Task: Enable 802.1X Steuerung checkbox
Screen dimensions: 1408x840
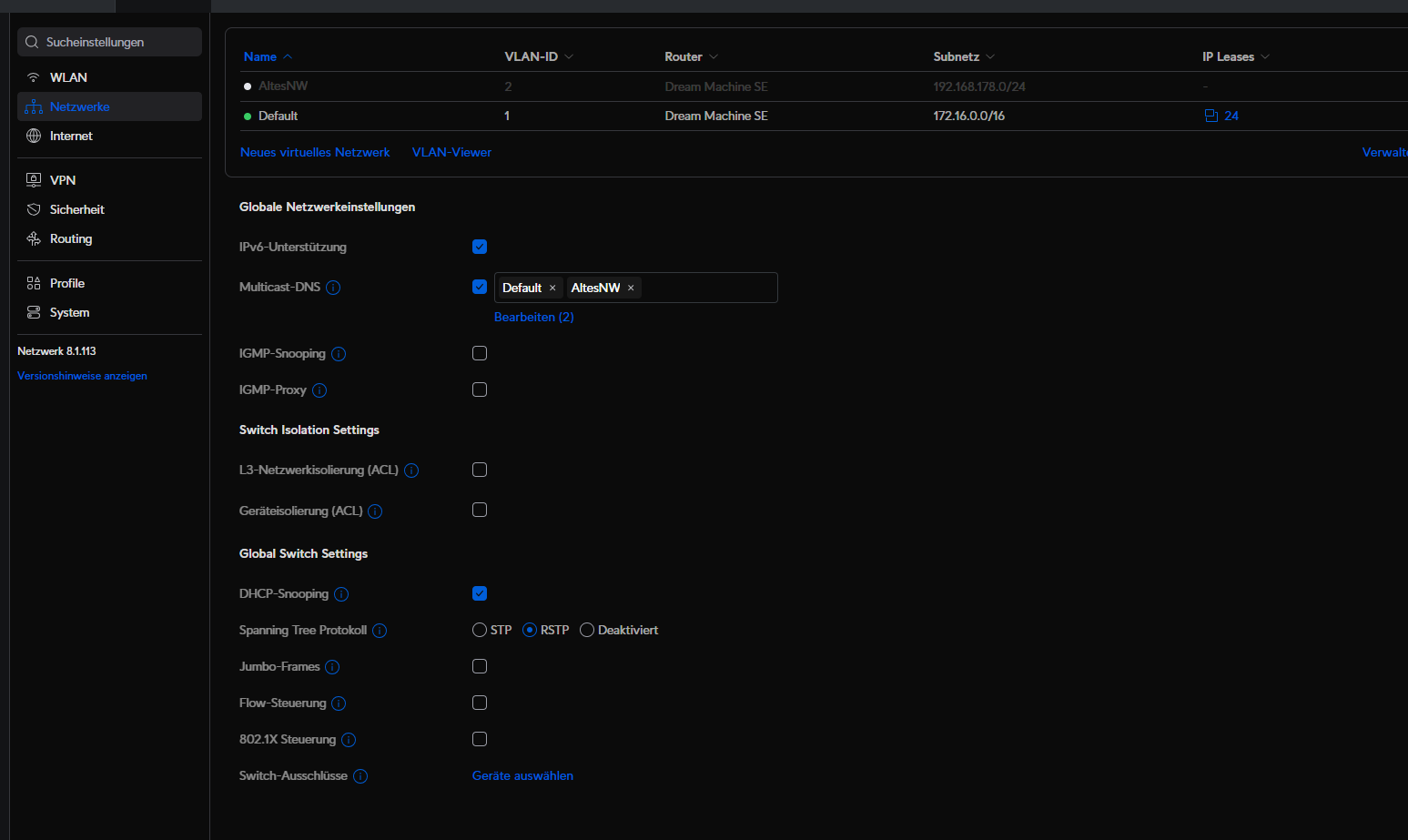Action: coord(480,739)
